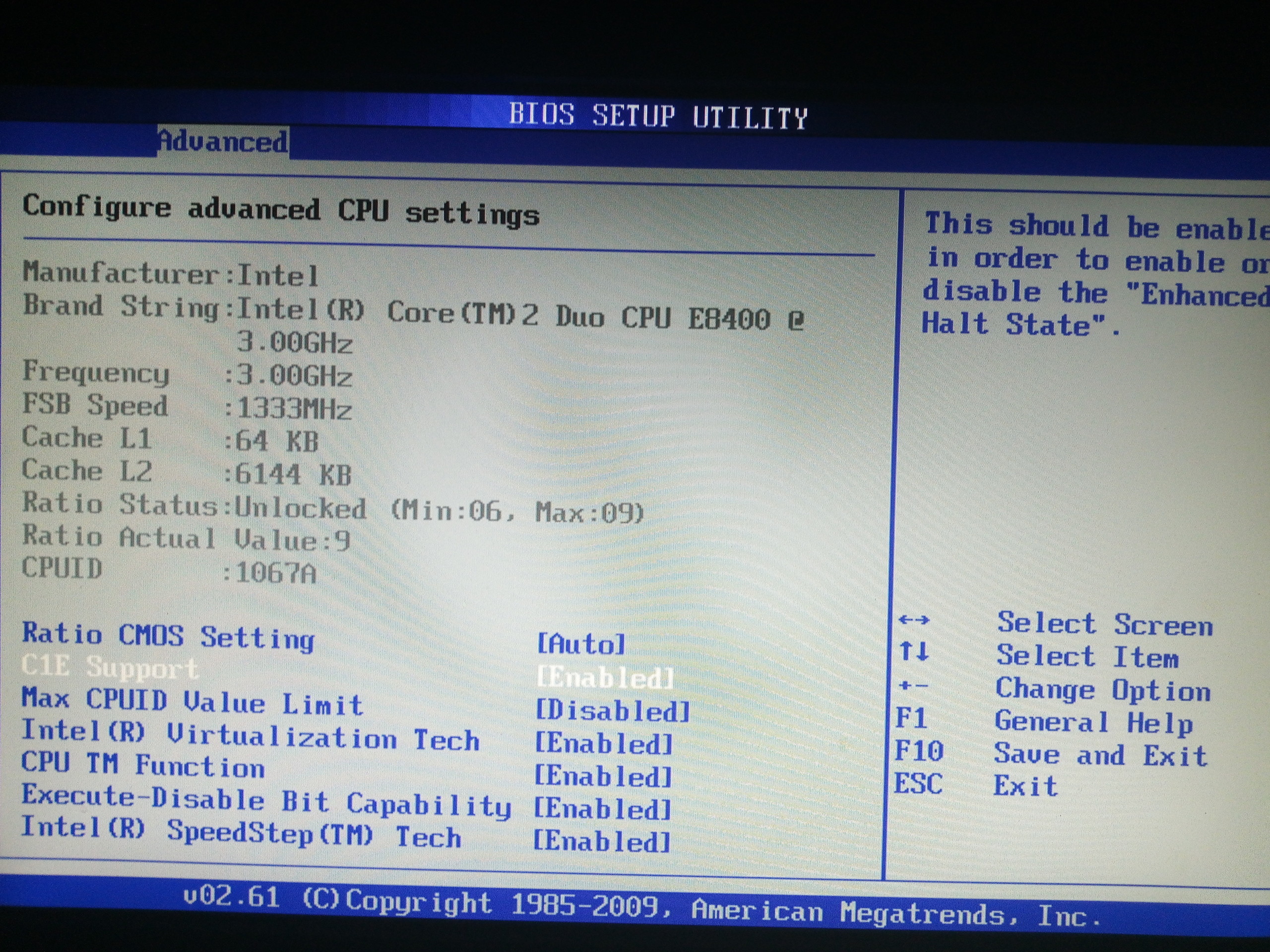Toggle Virtualization Tech [Enabled] value
The width and height of the screenshot is (1270, 952).
603,744
